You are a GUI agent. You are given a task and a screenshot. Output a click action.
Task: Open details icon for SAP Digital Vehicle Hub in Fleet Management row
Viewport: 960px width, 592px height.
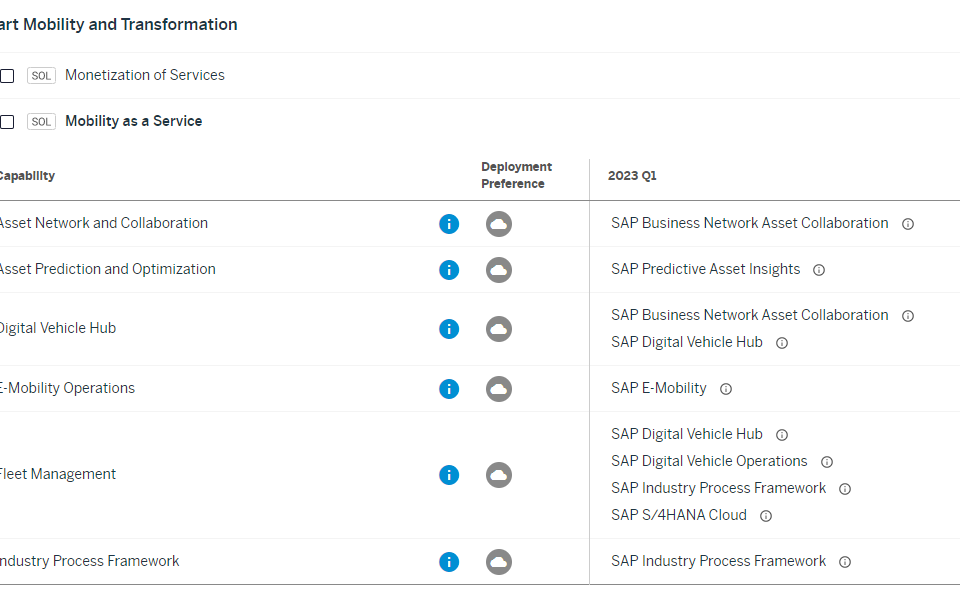[x=782, y=435]
